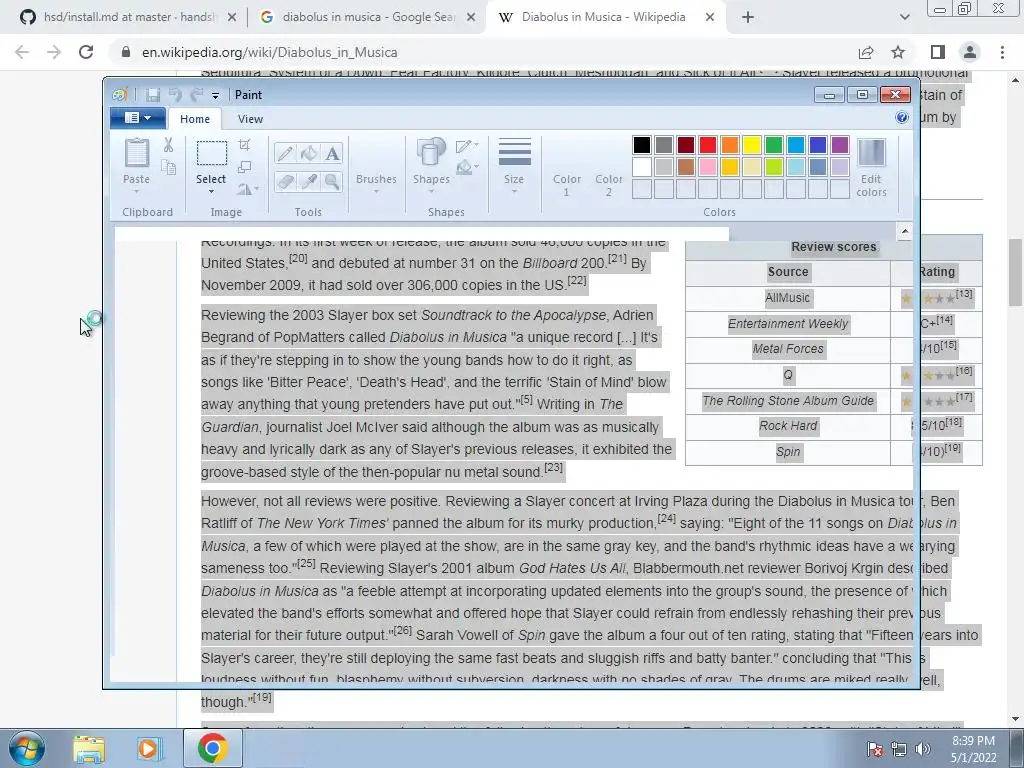Click Entertainment Weekly link in review table
Screen dimensions: 1024x768
(x=788, y=323)
